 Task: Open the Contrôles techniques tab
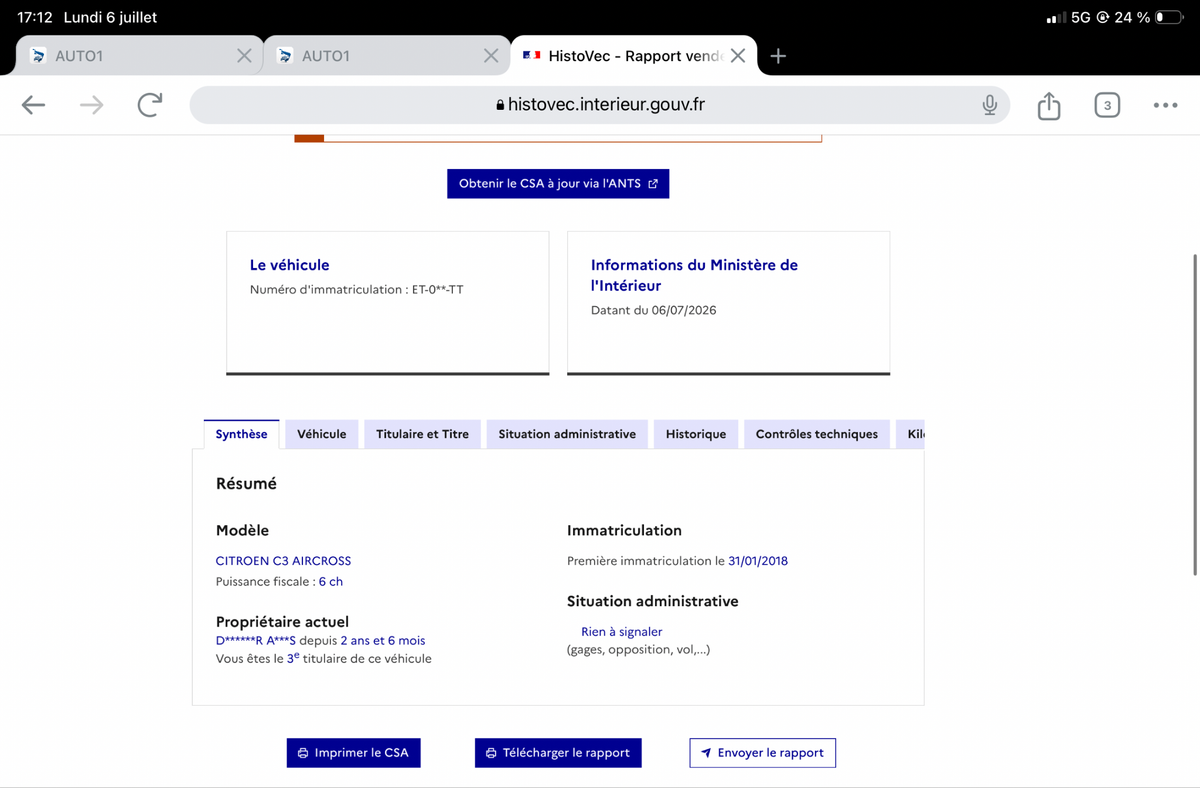click(817, 434)
